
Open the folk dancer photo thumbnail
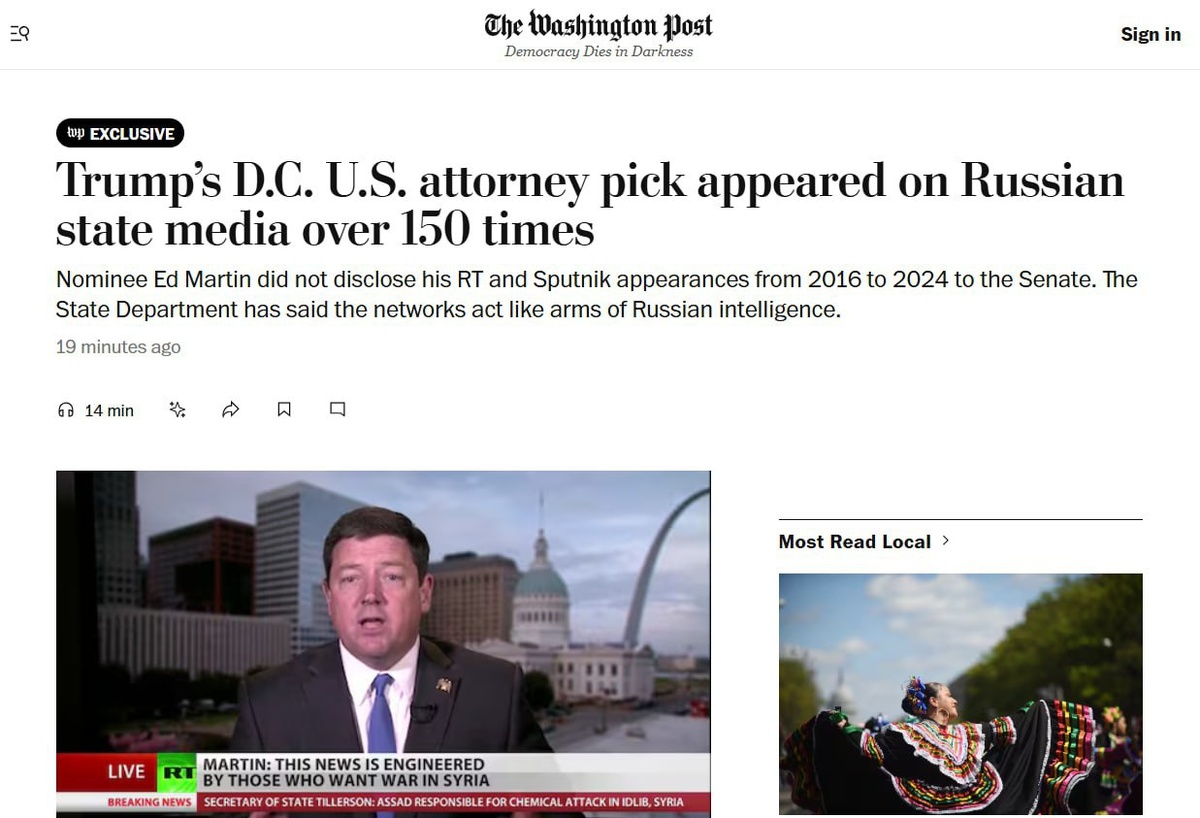(x=960, y=693)
